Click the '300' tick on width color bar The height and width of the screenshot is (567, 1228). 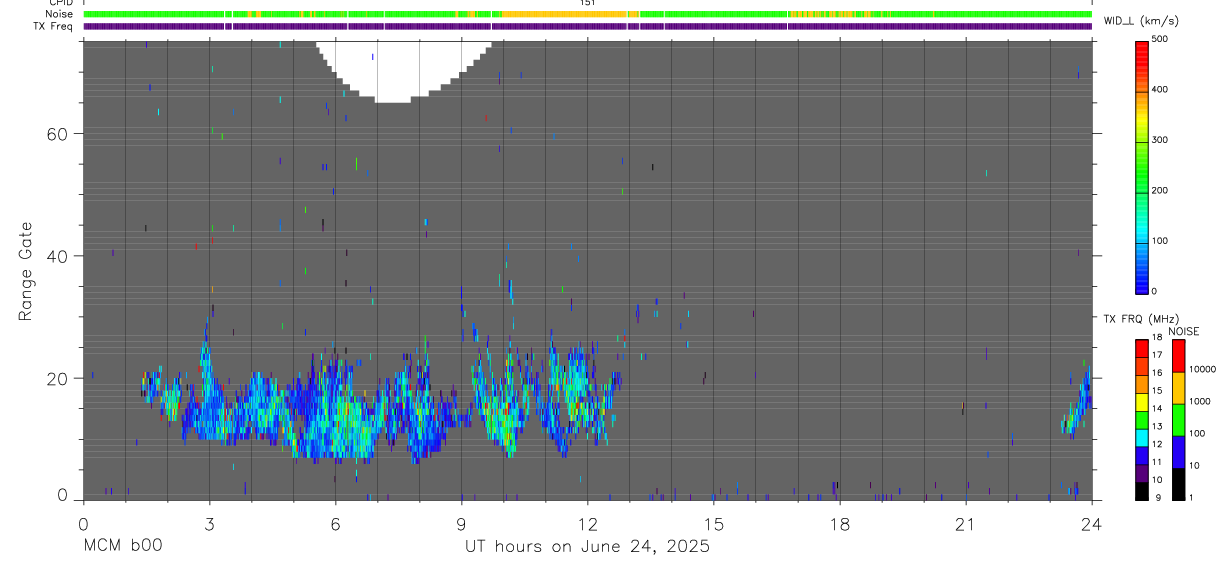(1161, 140)
